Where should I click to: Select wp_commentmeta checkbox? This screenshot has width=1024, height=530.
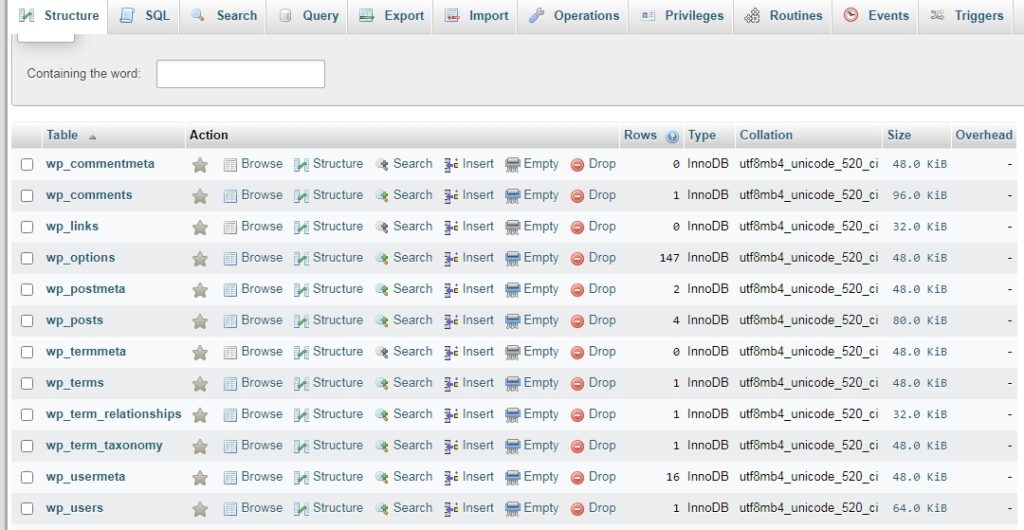click(x=27, y=164)
